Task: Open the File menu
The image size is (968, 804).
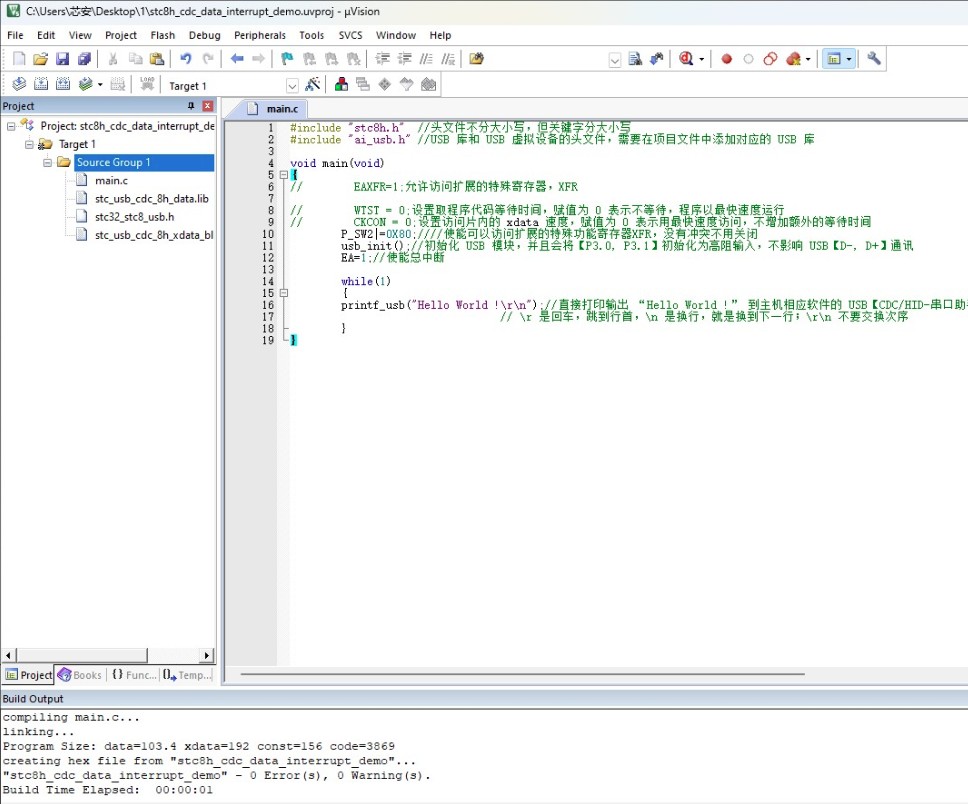Action: tap(15, 35)
